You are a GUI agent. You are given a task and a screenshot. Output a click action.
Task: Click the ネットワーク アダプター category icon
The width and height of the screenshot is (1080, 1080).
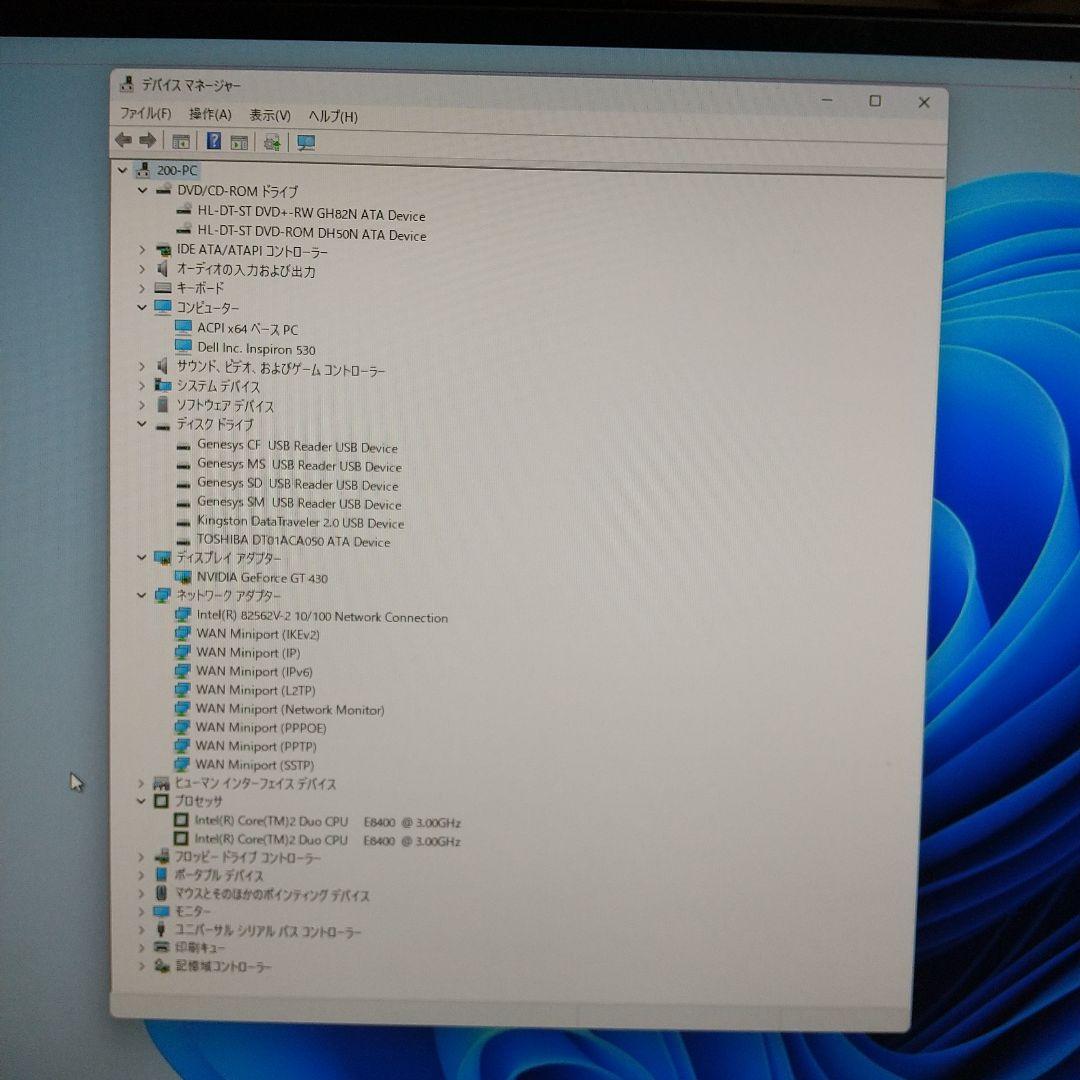click(x=163, y=595)
